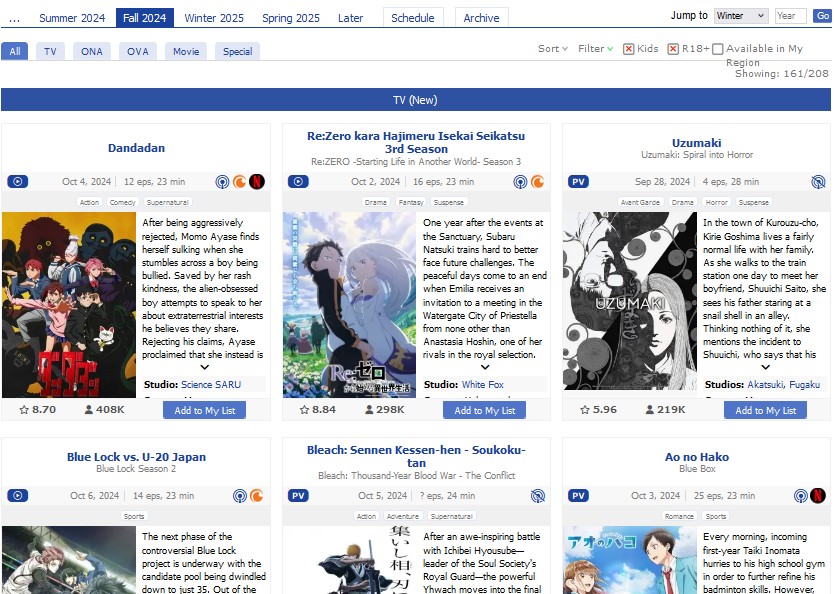Select the Movie type filter tab
The height and width of the screenshot is (594, 839).
point(186,51)
